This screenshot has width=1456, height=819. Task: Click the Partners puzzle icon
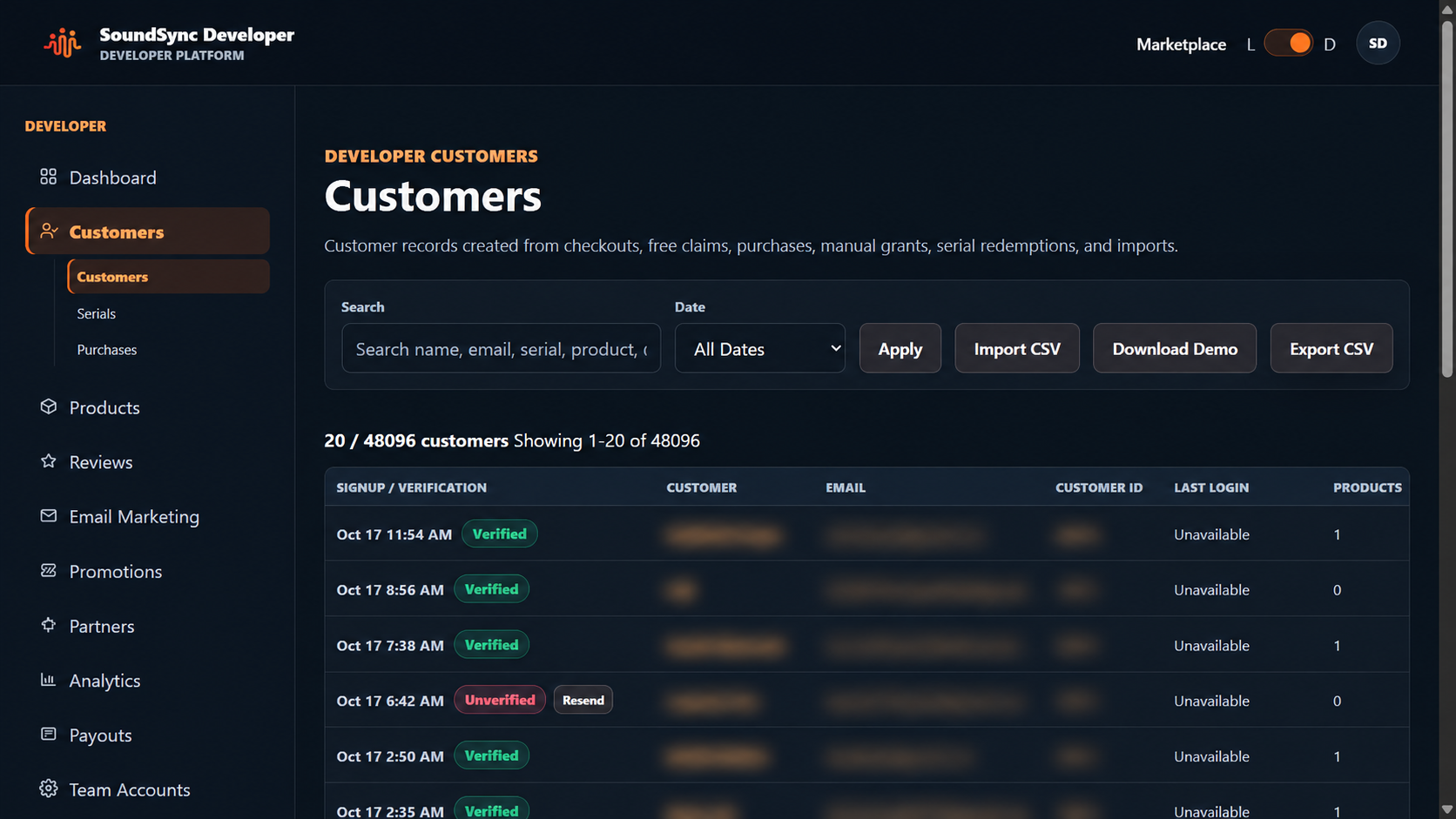(49, 625)
